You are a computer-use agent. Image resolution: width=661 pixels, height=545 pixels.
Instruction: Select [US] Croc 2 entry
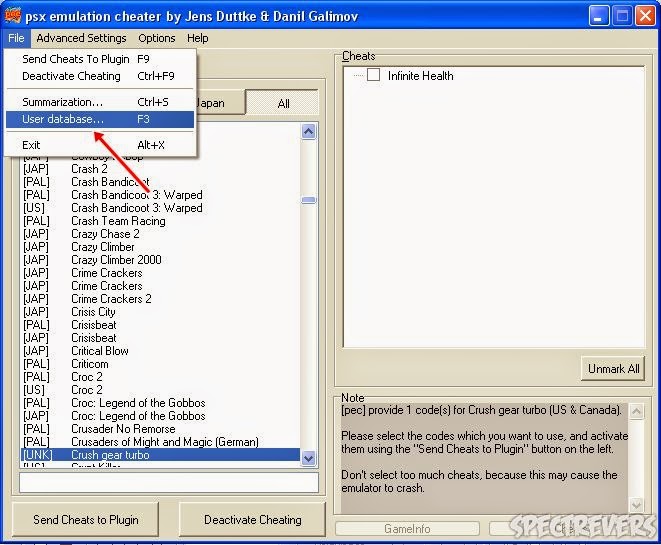coord(161,390)
